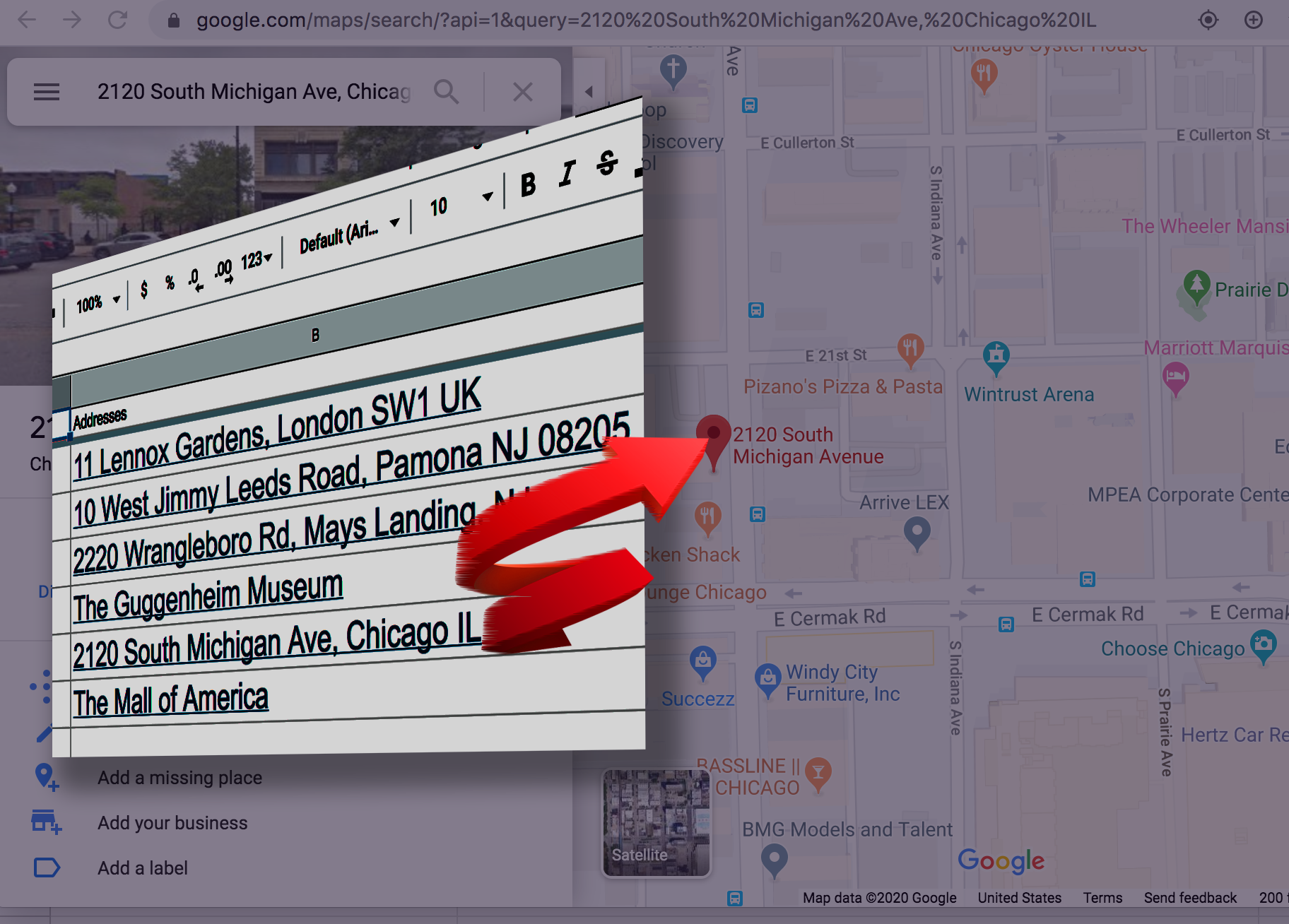The width and height of the screenshot is (1289, 924).
Task: Go back with the browser back arrow
Action: [27, 20]
